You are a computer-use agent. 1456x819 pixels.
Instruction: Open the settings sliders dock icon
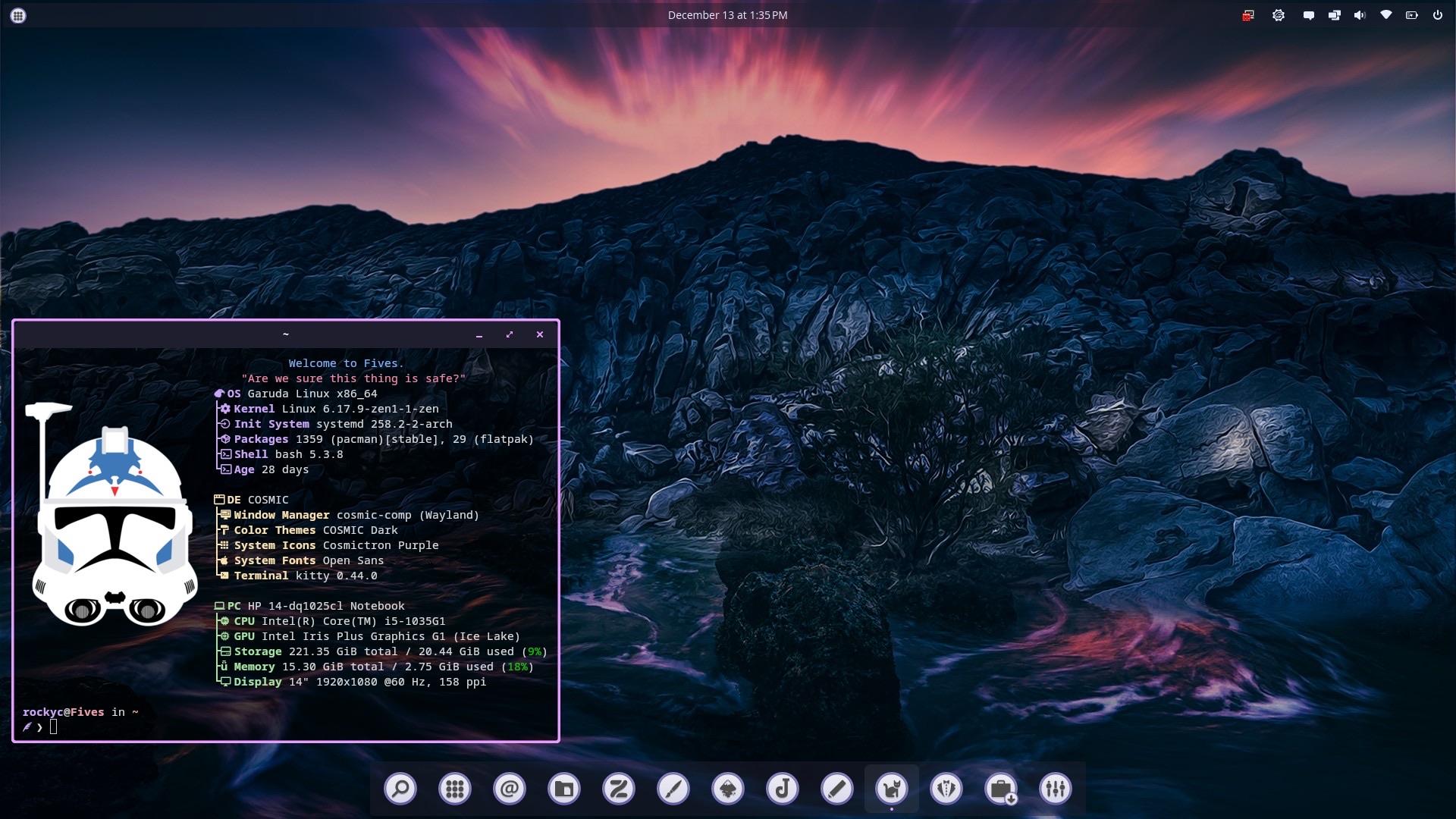(1056, 789)
